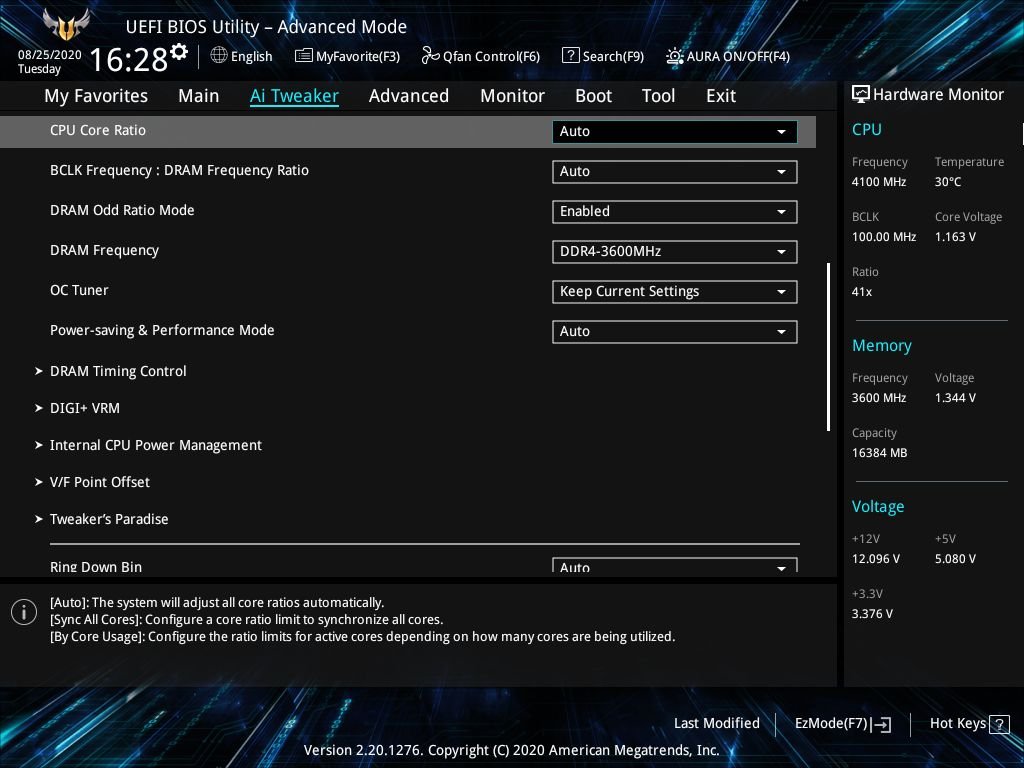Viewport: 1024px width, 768px height.
Task: Select DRAM Frequency label
Action: click(104, 251)
